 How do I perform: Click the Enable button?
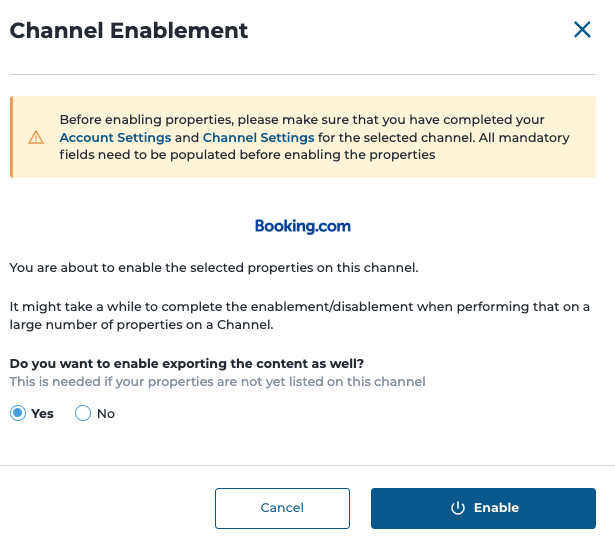click(x=483, y=508)
